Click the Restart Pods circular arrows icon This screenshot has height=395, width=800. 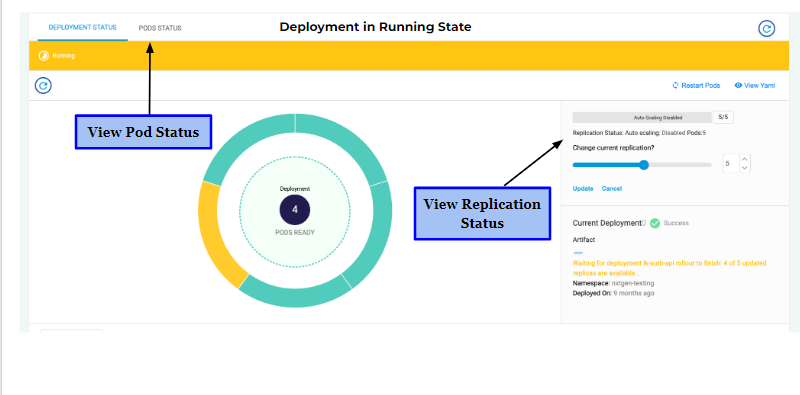click(676, 86)
